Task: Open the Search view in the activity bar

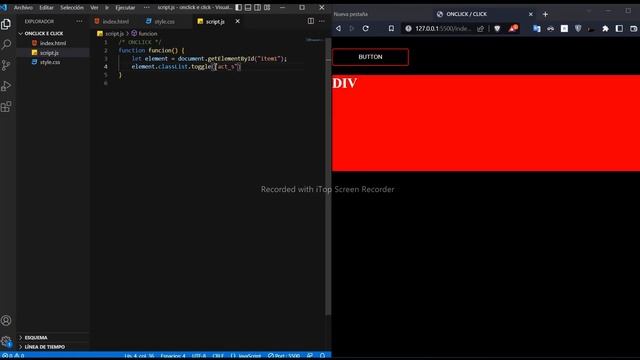Action: [6, 44]
